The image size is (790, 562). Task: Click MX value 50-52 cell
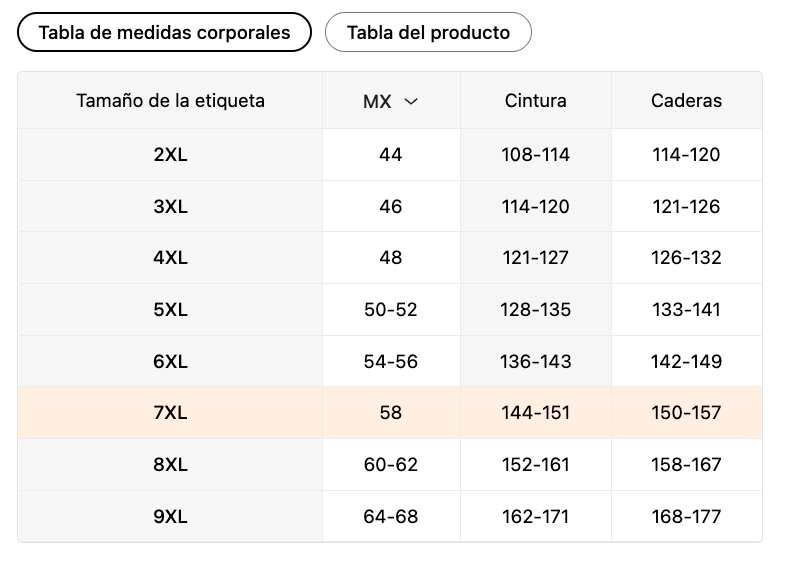[x=391, y=310]
